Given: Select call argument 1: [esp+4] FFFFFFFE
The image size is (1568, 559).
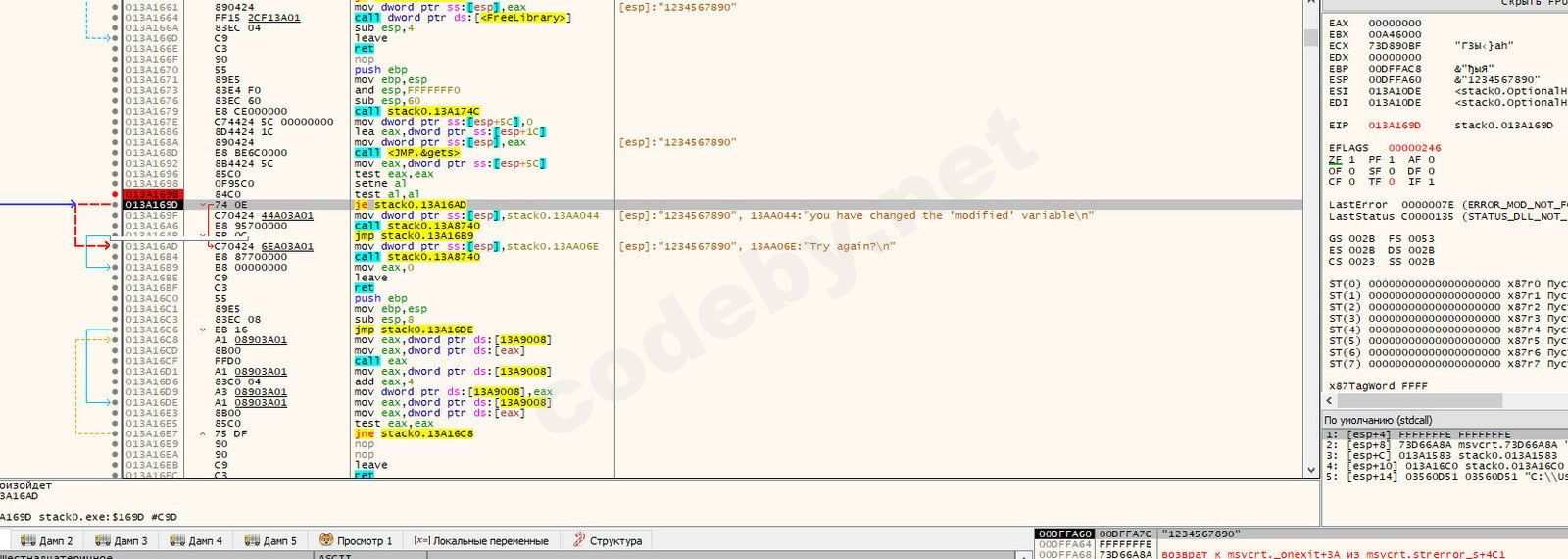Looking at the screenshot, I should [1445, 434].
